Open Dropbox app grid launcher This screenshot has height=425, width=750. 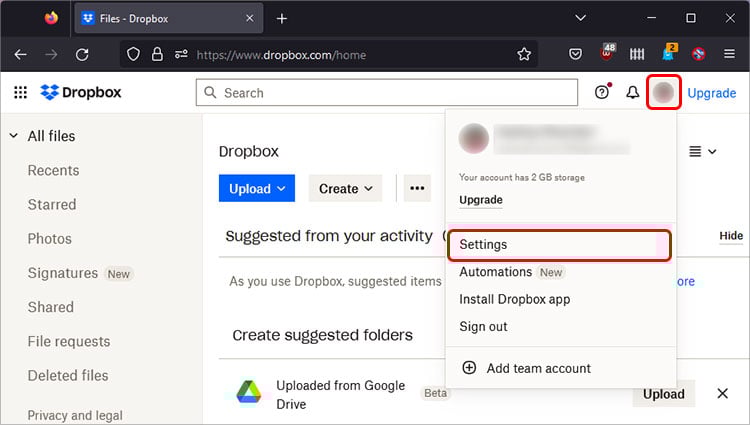(x=21, y=92)
